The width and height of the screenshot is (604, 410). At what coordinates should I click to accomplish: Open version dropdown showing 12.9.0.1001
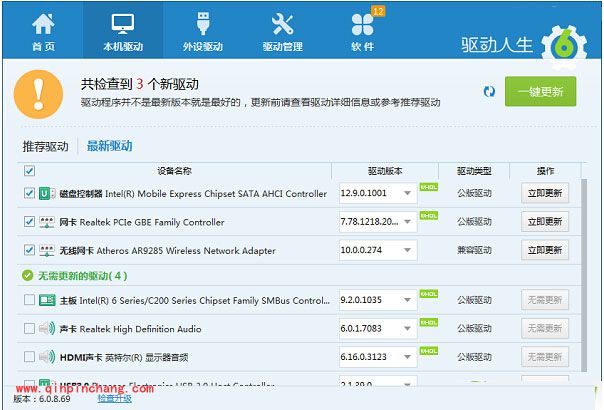pos(378,193)
